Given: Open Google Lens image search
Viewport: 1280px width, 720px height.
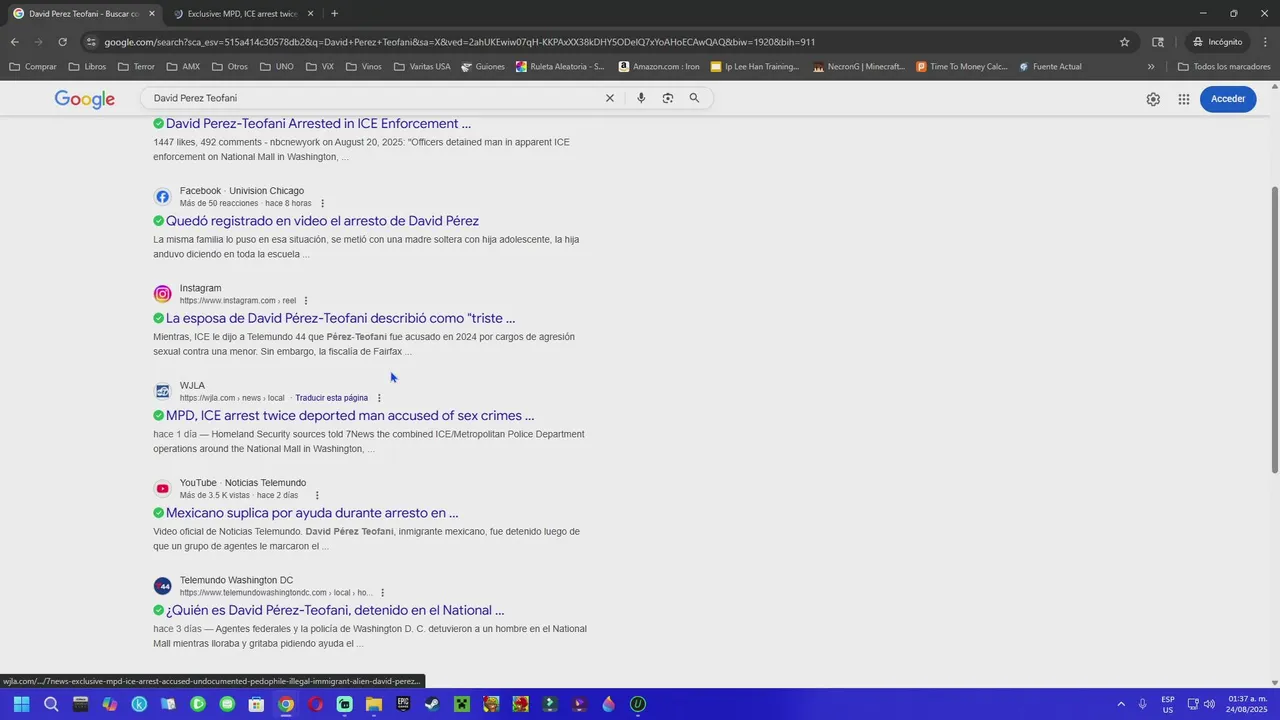Looking at the screenshot, I should click(668, 98).
